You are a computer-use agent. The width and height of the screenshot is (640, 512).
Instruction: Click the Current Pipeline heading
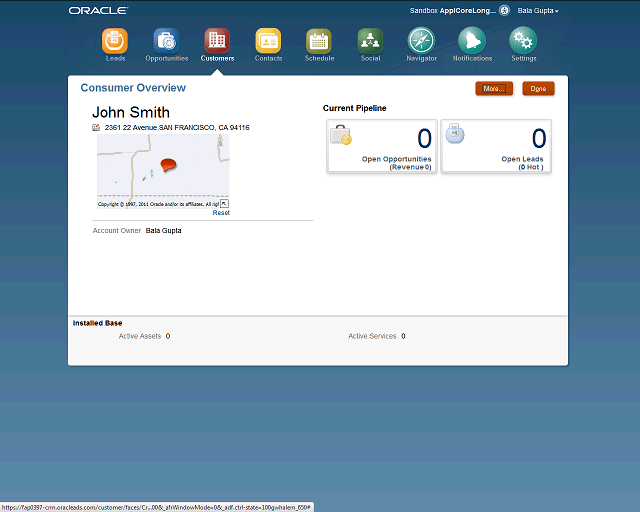354,108
